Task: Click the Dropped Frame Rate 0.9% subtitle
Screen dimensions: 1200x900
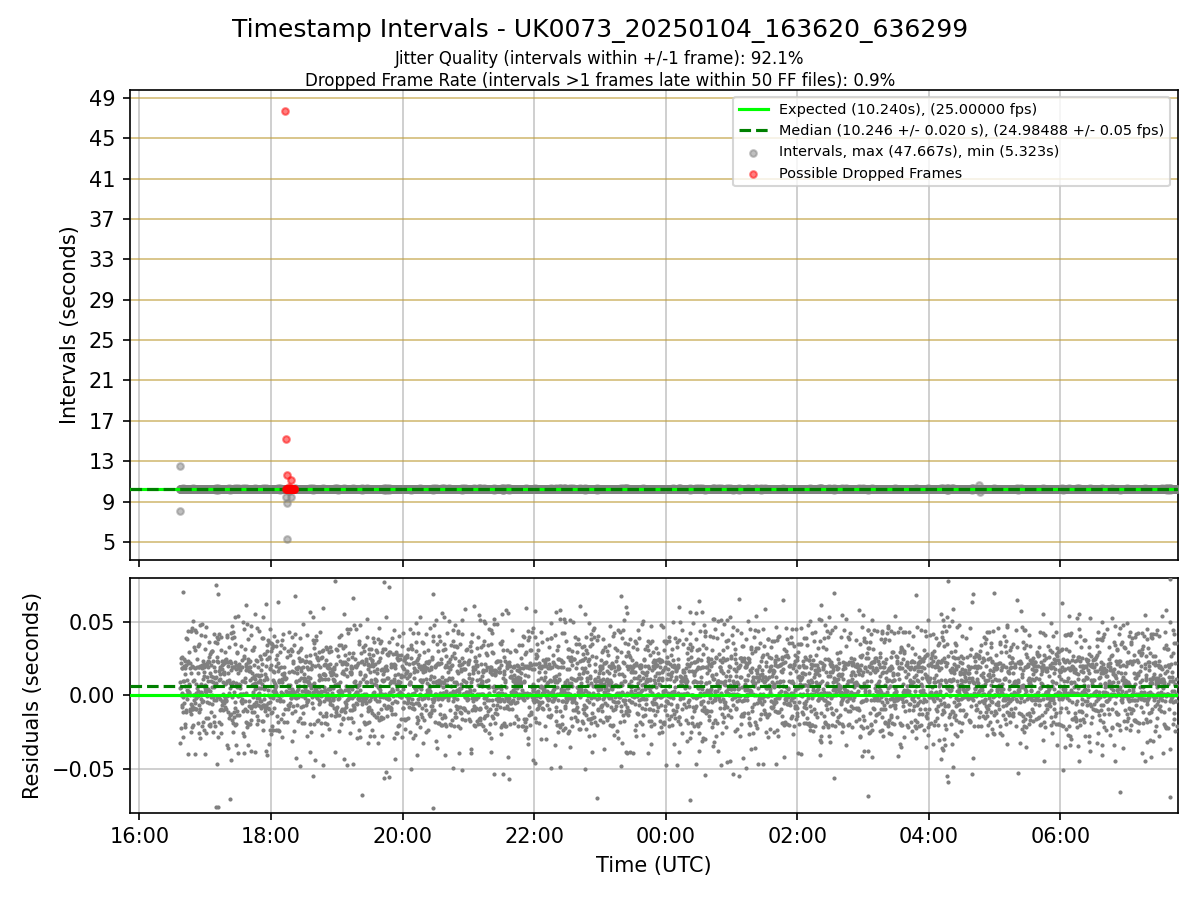Action: click(600, 79)
